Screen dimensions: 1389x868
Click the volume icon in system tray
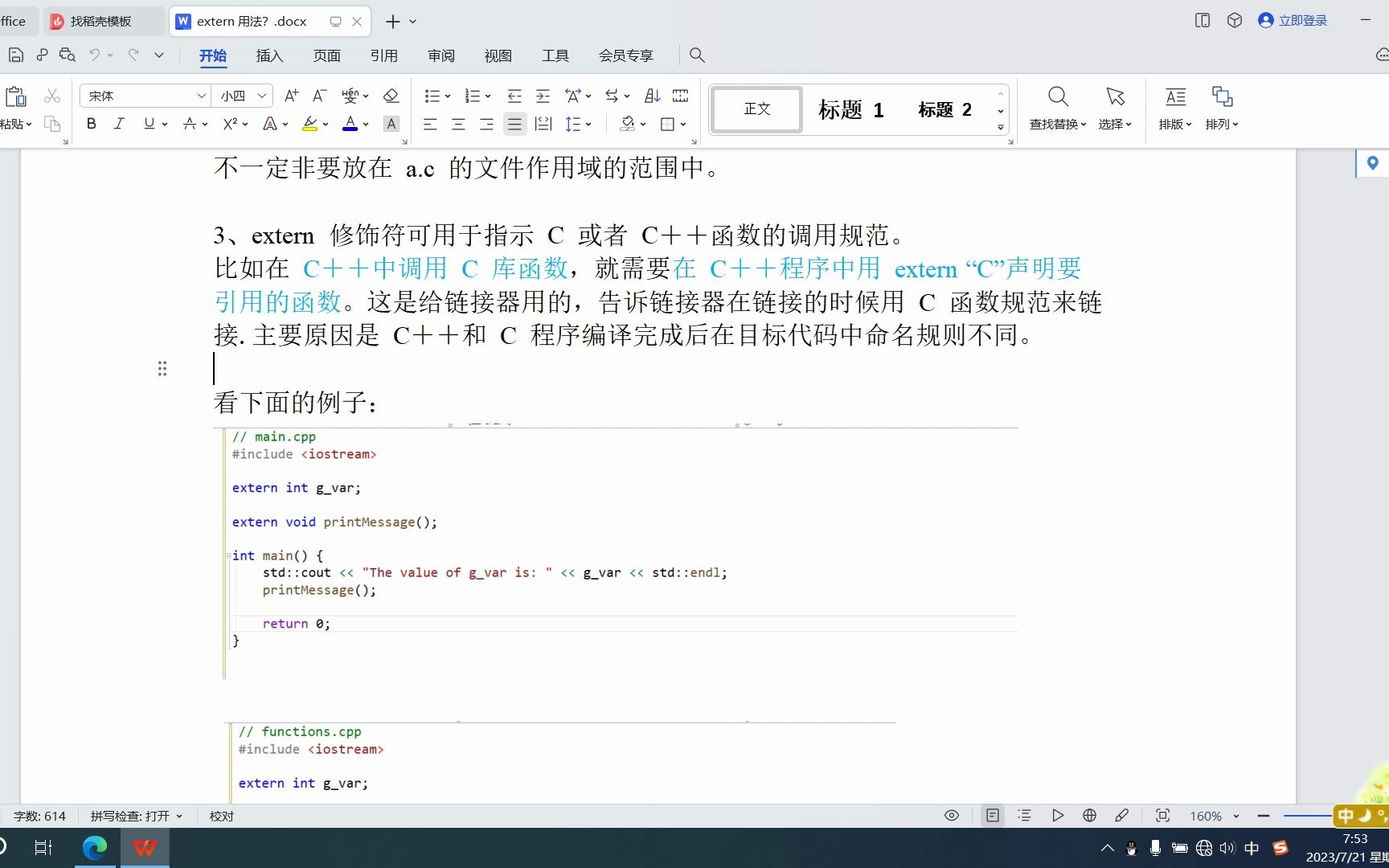[1227, 848]
